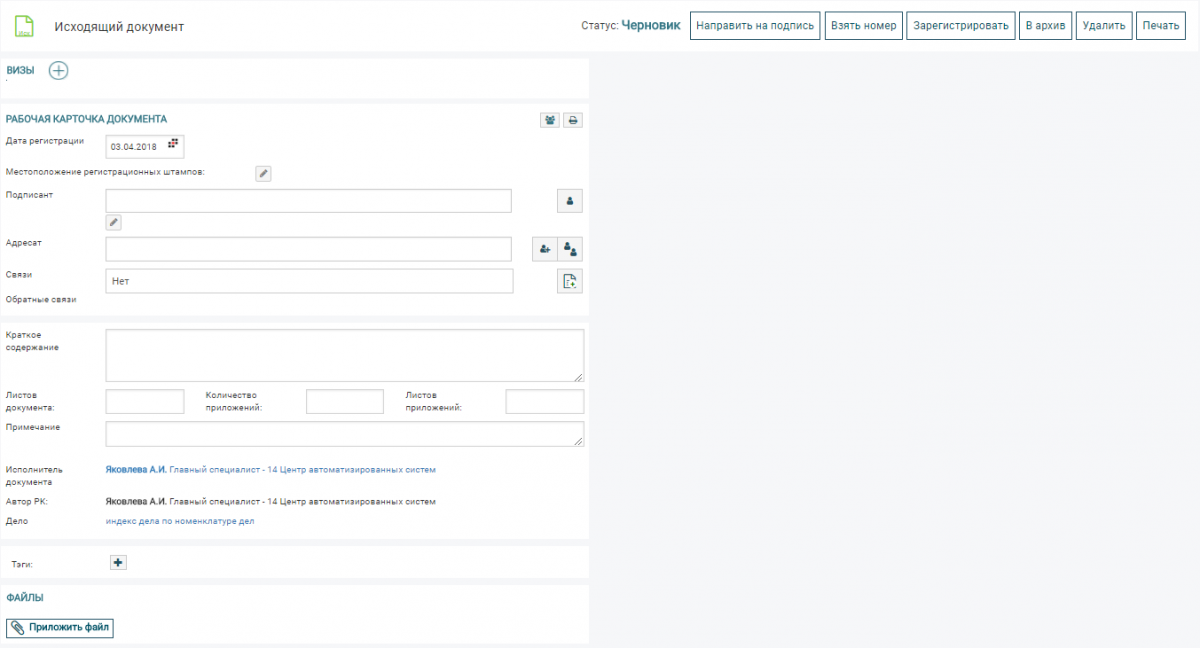The image size is (1200, 648).
Task: Click the plus icon next to ВИЗЫ
Action: point(59,70)
